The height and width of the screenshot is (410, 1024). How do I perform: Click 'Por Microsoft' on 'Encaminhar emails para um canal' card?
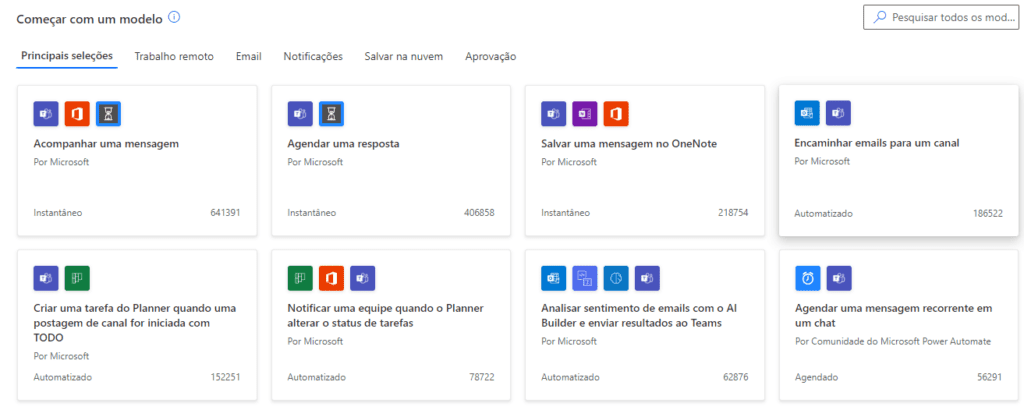[822, 161]
